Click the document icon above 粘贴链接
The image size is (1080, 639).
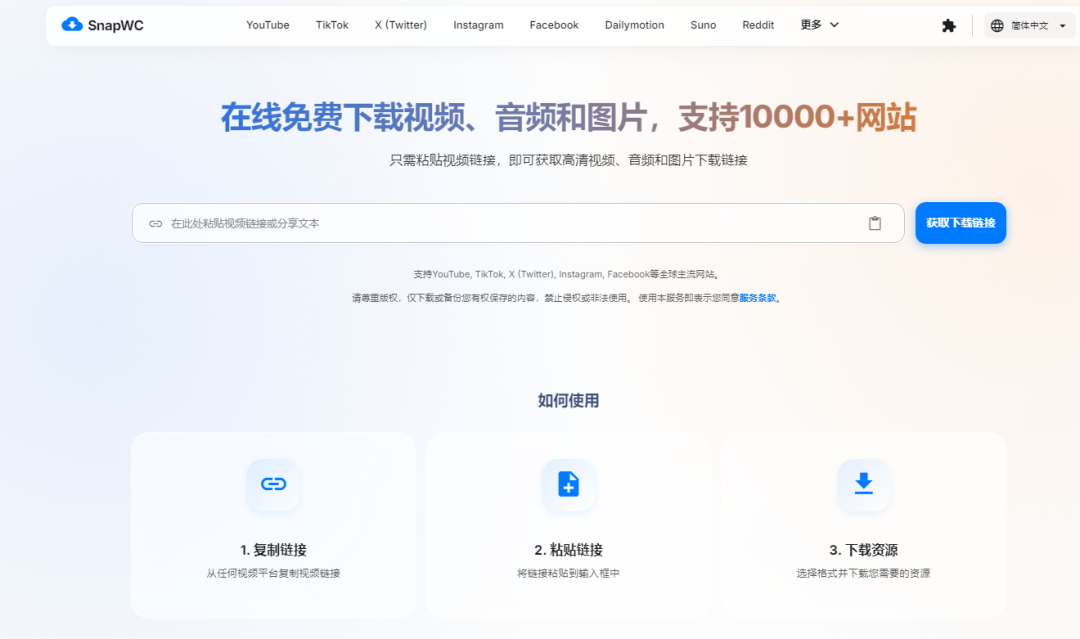[x=568, y=486]
